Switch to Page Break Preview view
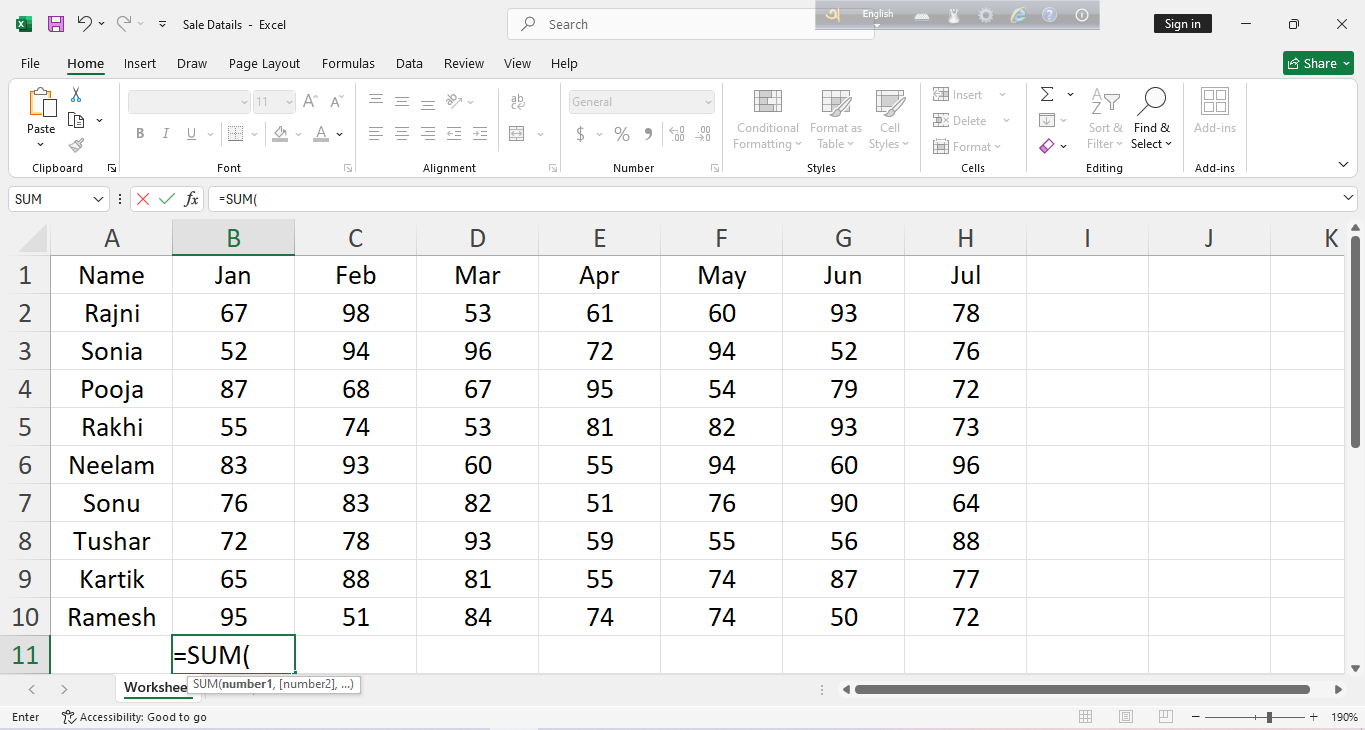Image resolution: width=1365 pixels, height=730 pixels. pyautogui.click(x=1164, y=717)
